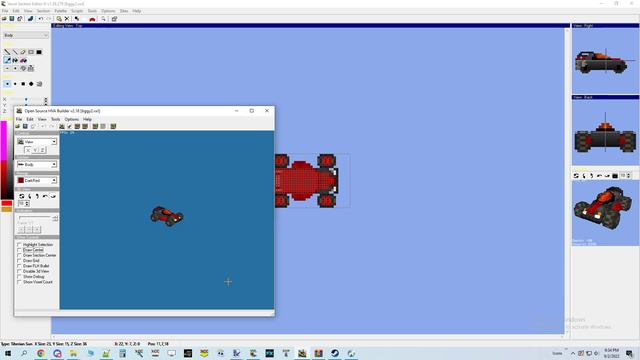Open Google Chrome from the taskbar

click(41, 353)
